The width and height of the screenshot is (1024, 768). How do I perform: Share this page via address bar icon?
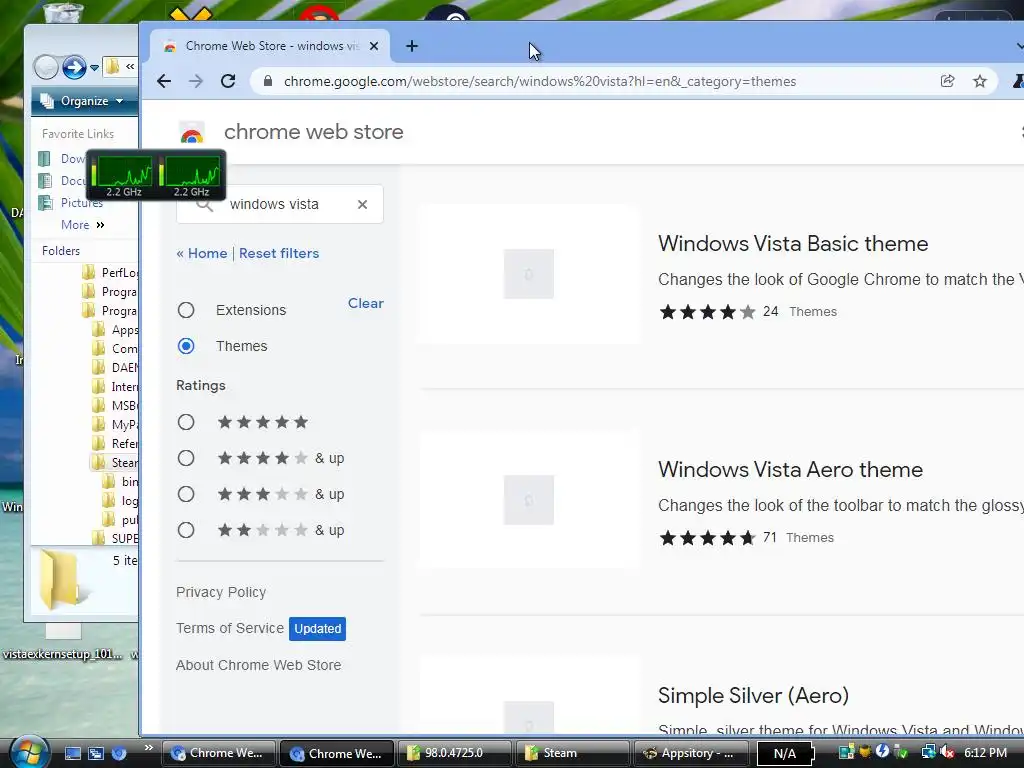pos(947,81)
